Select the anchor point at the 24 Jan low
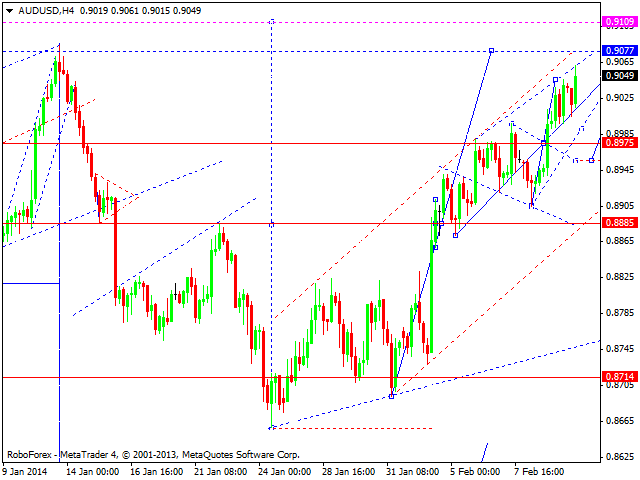 271,428
